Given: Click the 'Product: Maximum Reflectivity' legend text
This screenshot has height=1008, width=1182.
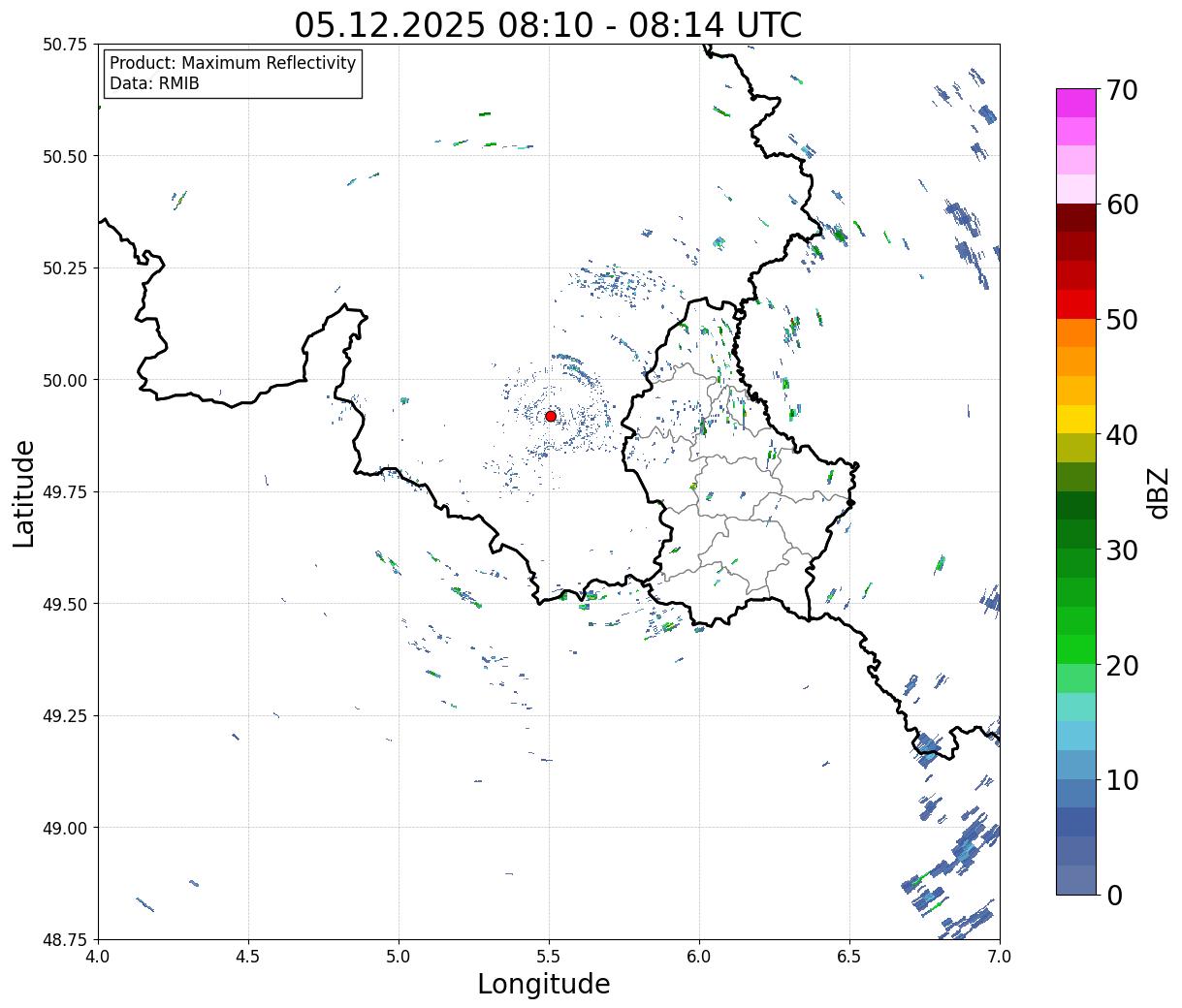Looking at the screenshot, I should point(233,63).
